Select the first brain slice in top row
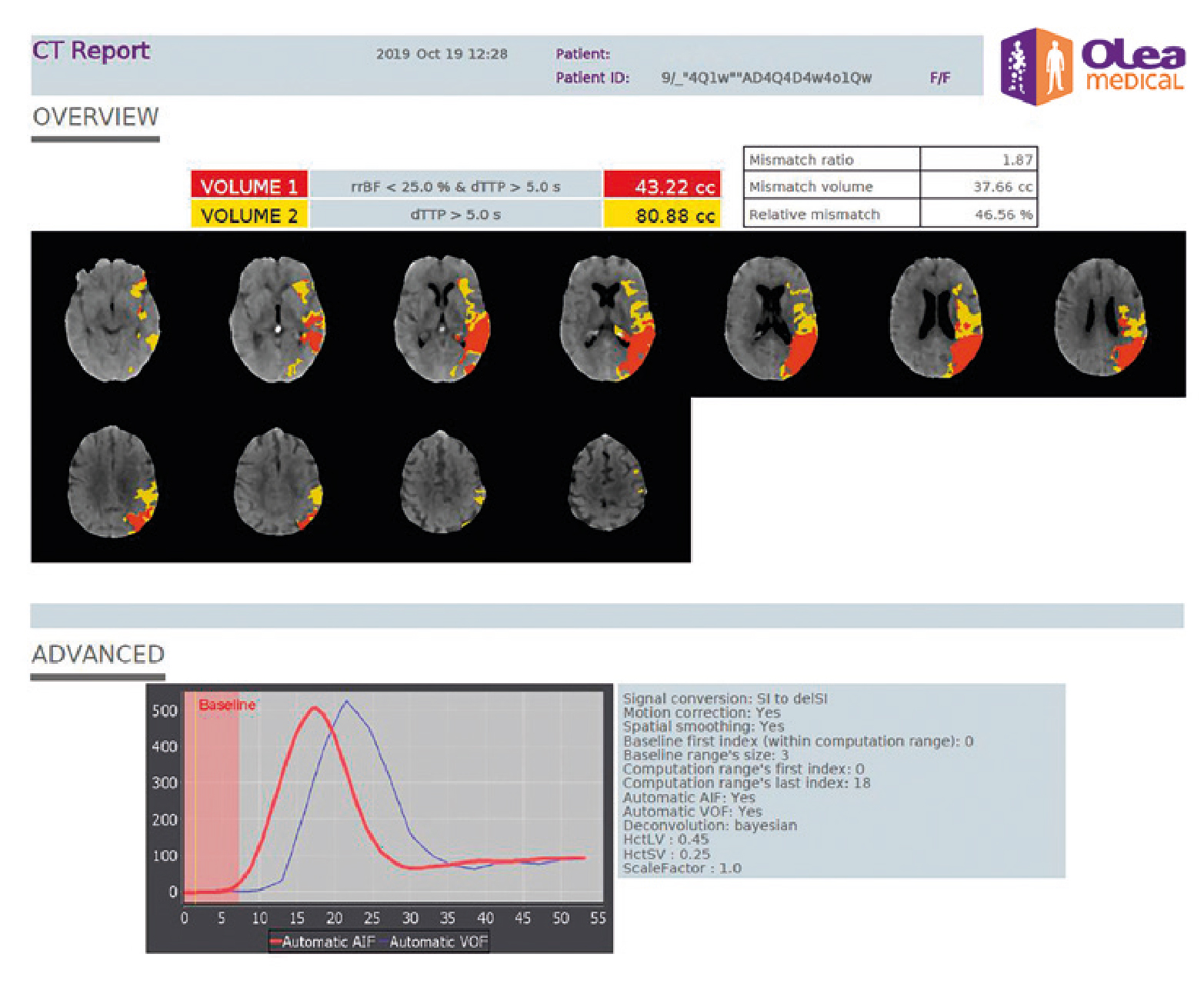Image resolution: width=1204 pixels, height=984 pixels. click(112, 319)
